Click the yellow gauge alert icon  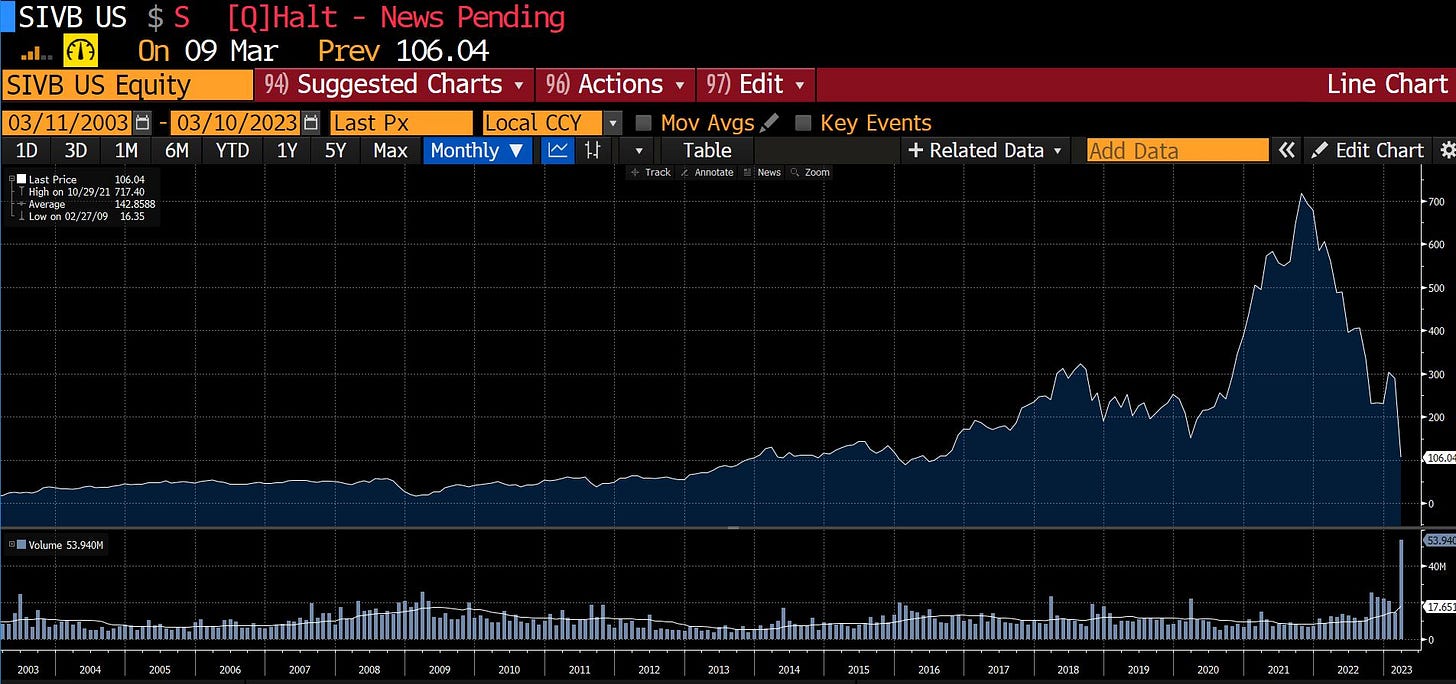pos(79,49)
